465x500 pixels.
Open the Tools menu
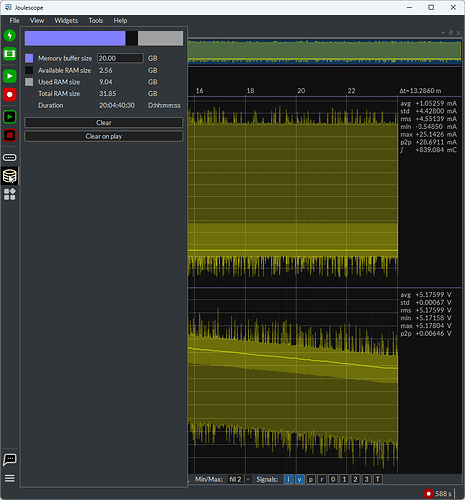[96, 21]
